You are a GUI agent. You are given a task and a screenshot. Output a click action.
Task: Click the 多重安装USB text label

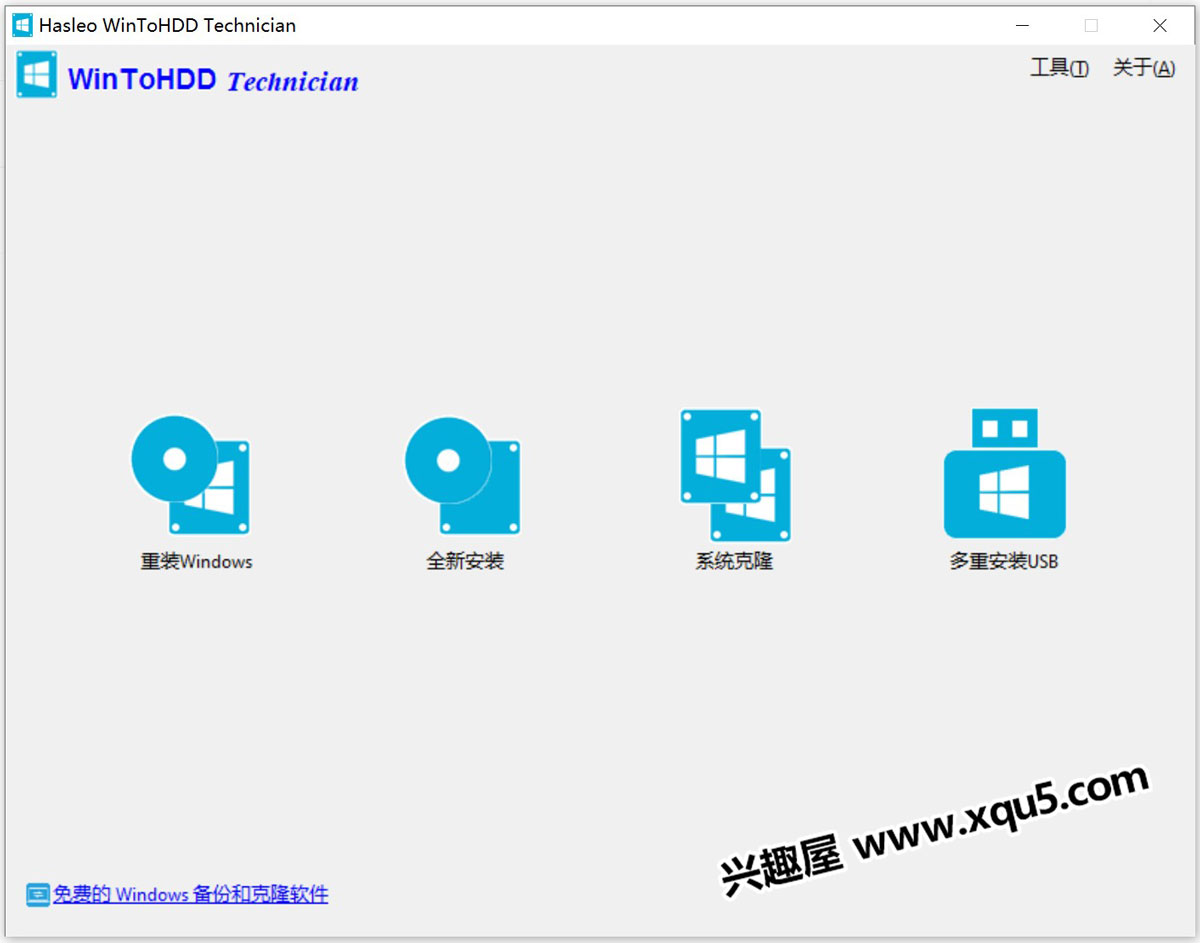click(1004, 562)
